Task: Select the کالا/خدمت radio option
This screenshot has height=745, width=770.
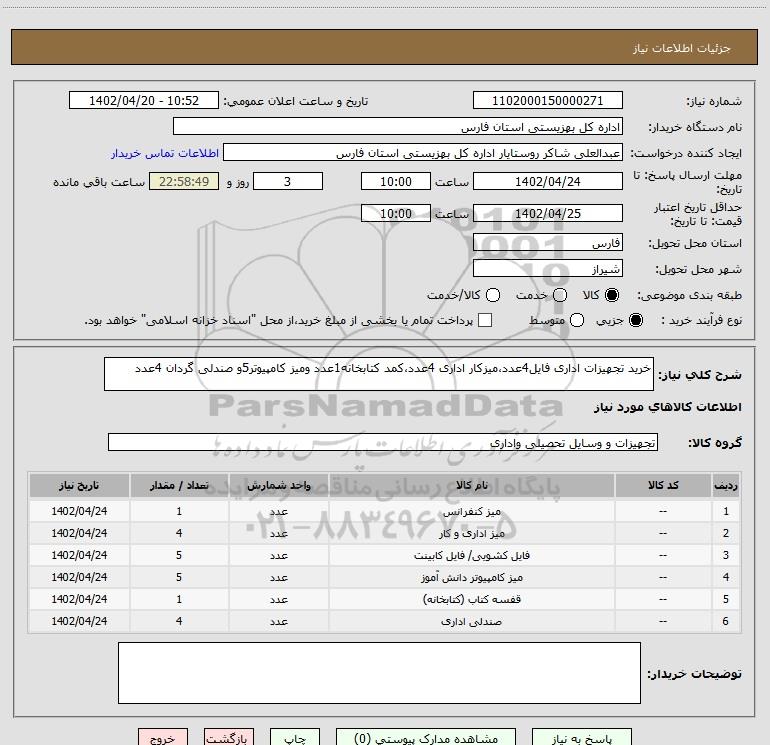Action: 493,295
